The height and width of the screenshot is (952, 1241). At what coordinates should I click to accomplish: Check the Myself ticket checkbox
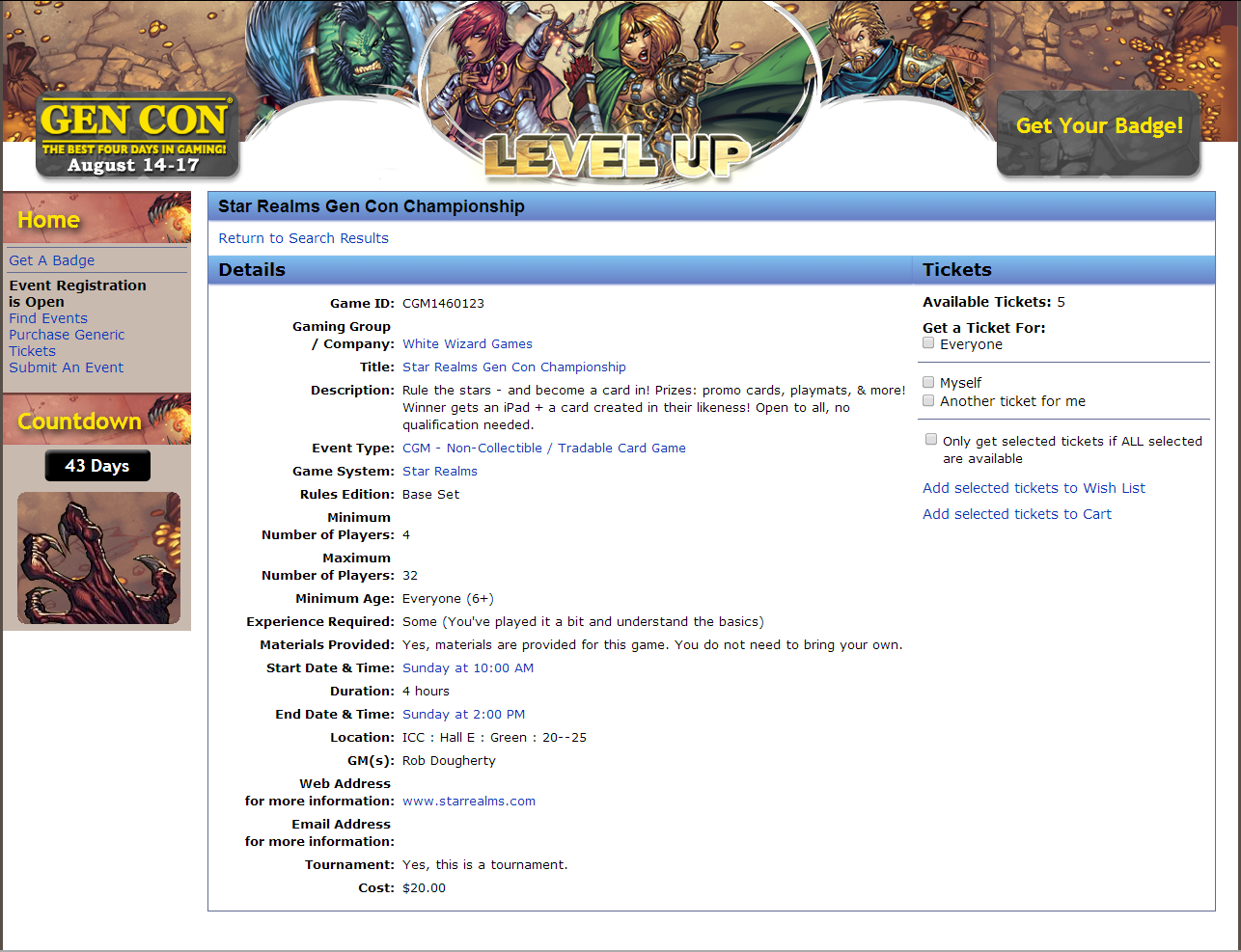click(928, 382)
